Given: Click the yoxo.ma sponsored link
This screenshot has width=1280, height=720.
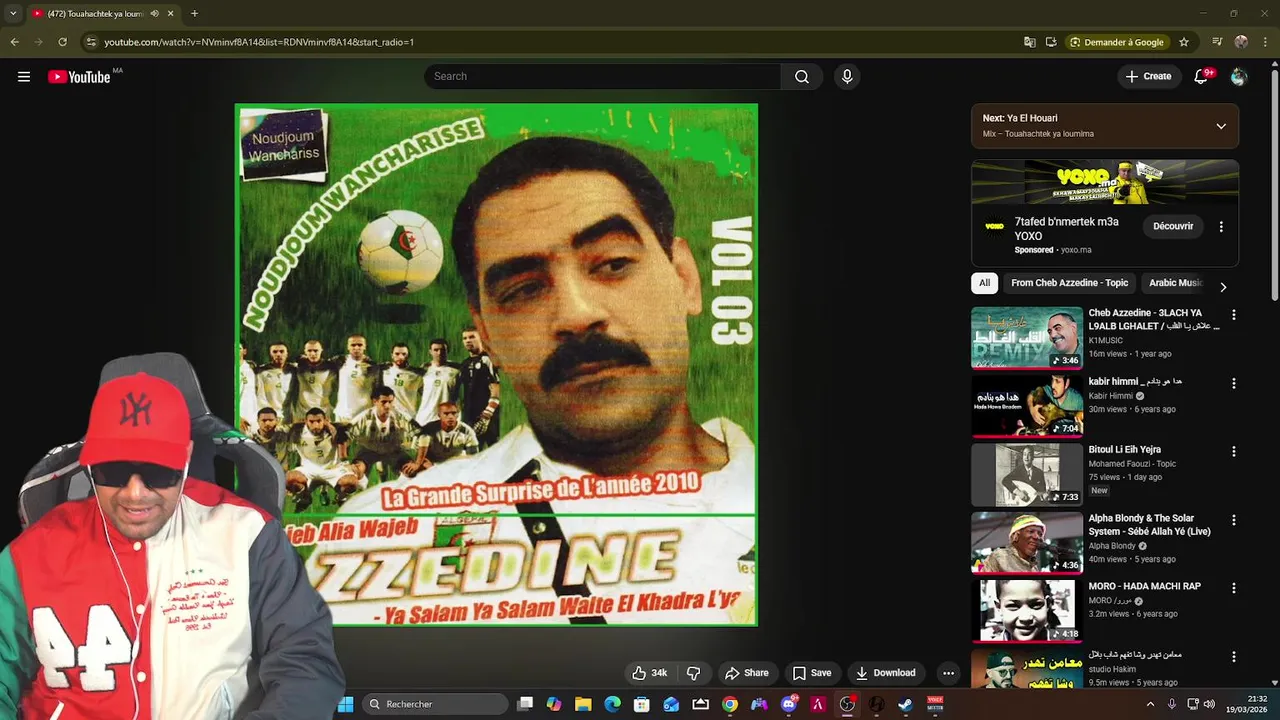Looking at the screenshot, I should click(1076, 250).
